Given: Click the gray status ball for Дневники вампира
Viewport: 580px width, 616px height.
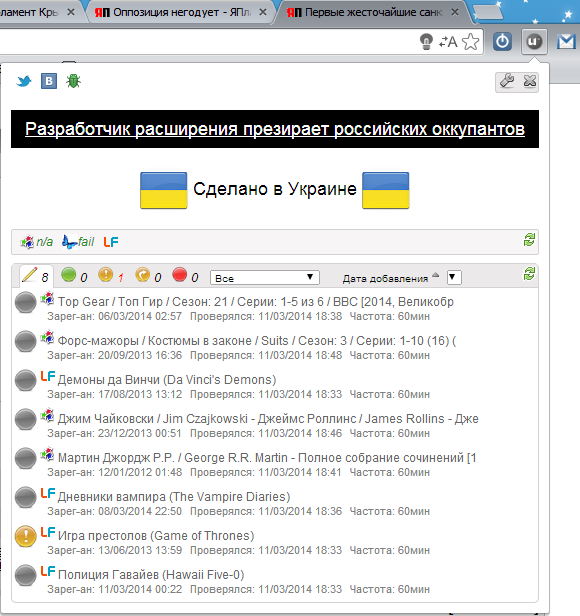Looking at the screenshot, I should pyautogui.click(x=26, y=497).
